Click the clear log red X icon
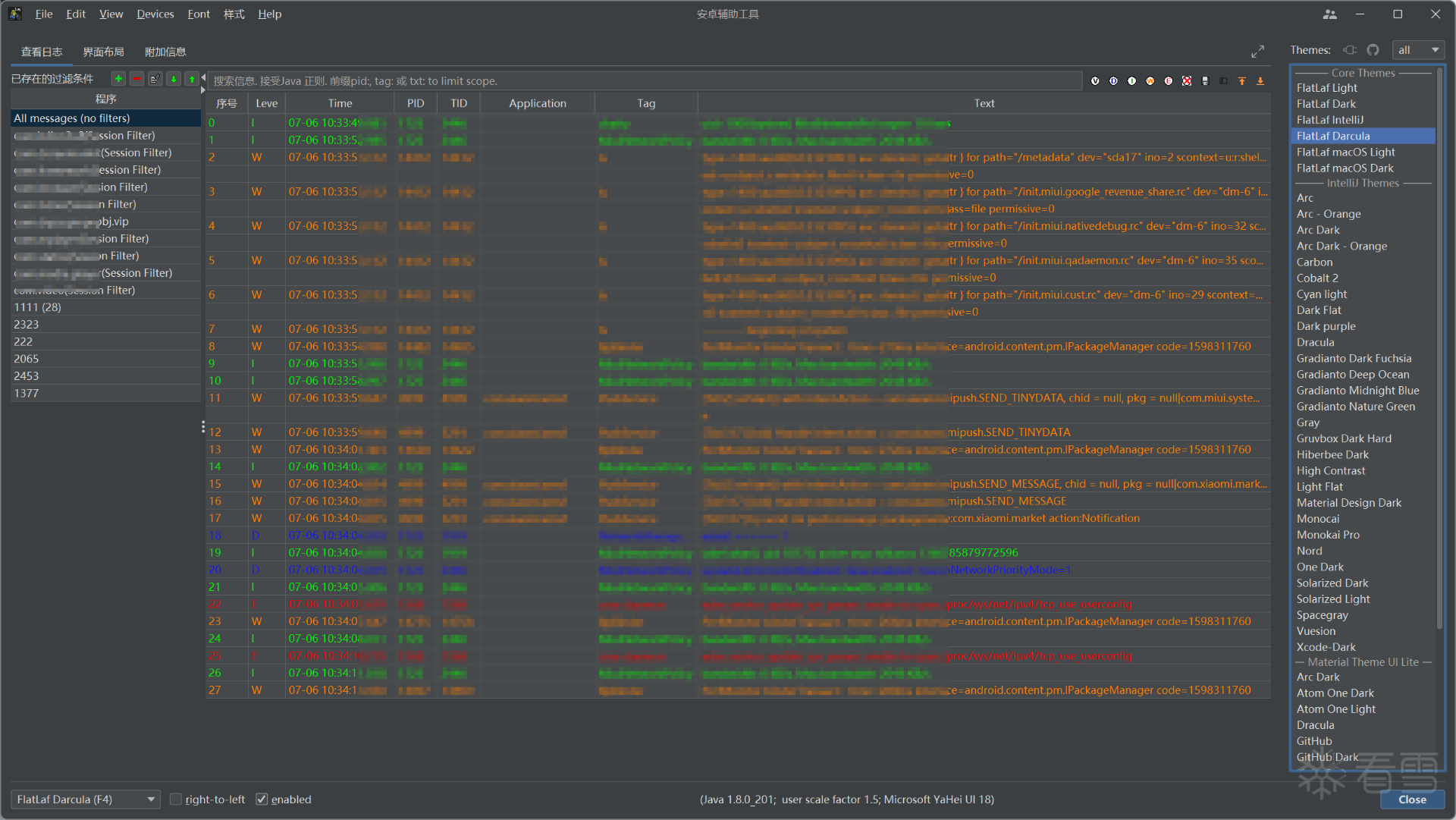Screen dimensions: 1456x820 click(1187, 81)
